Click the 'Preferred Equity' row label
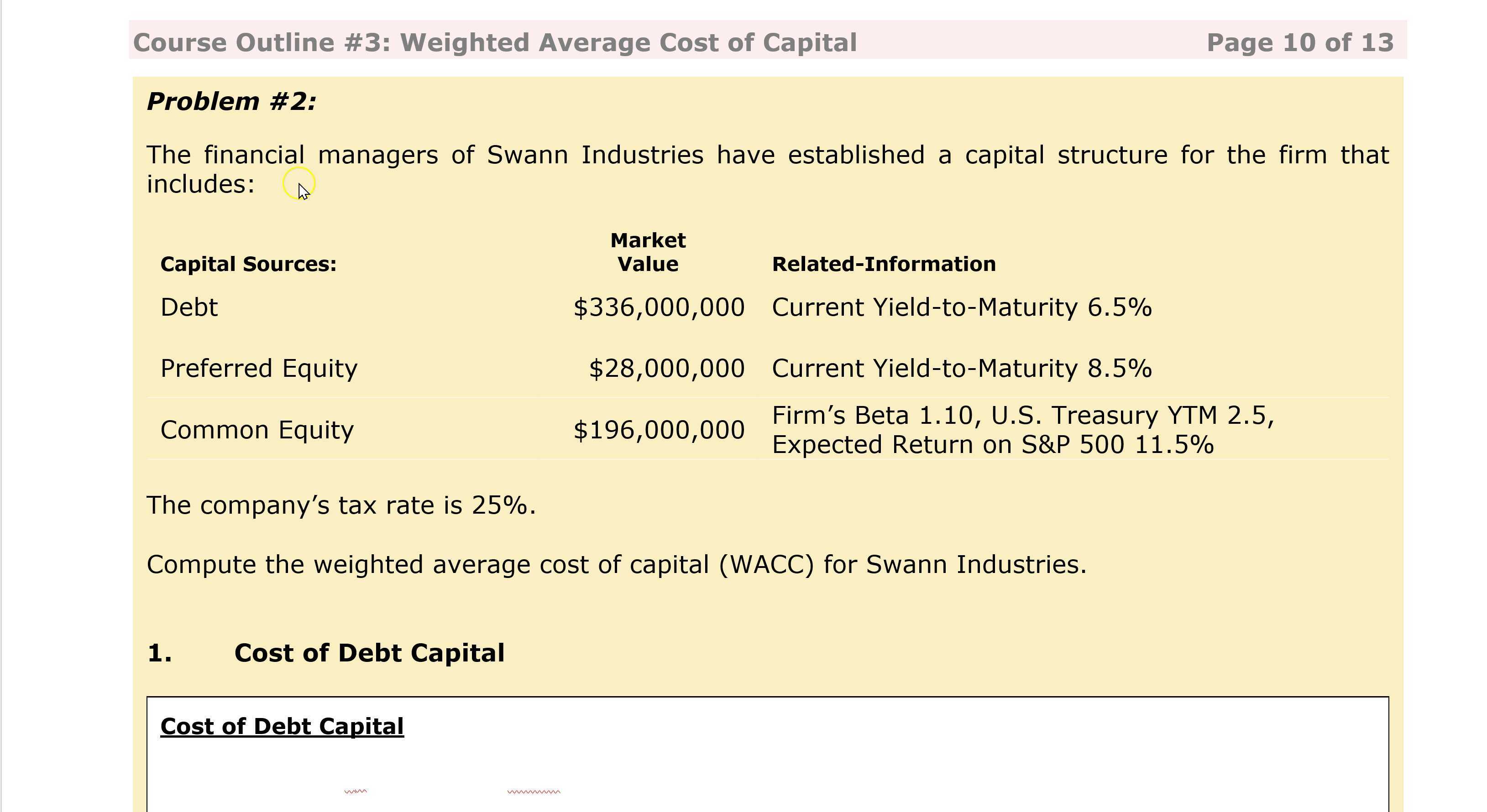The height and width of the screenshot is (812, 1487). click(x=259, y=368)
